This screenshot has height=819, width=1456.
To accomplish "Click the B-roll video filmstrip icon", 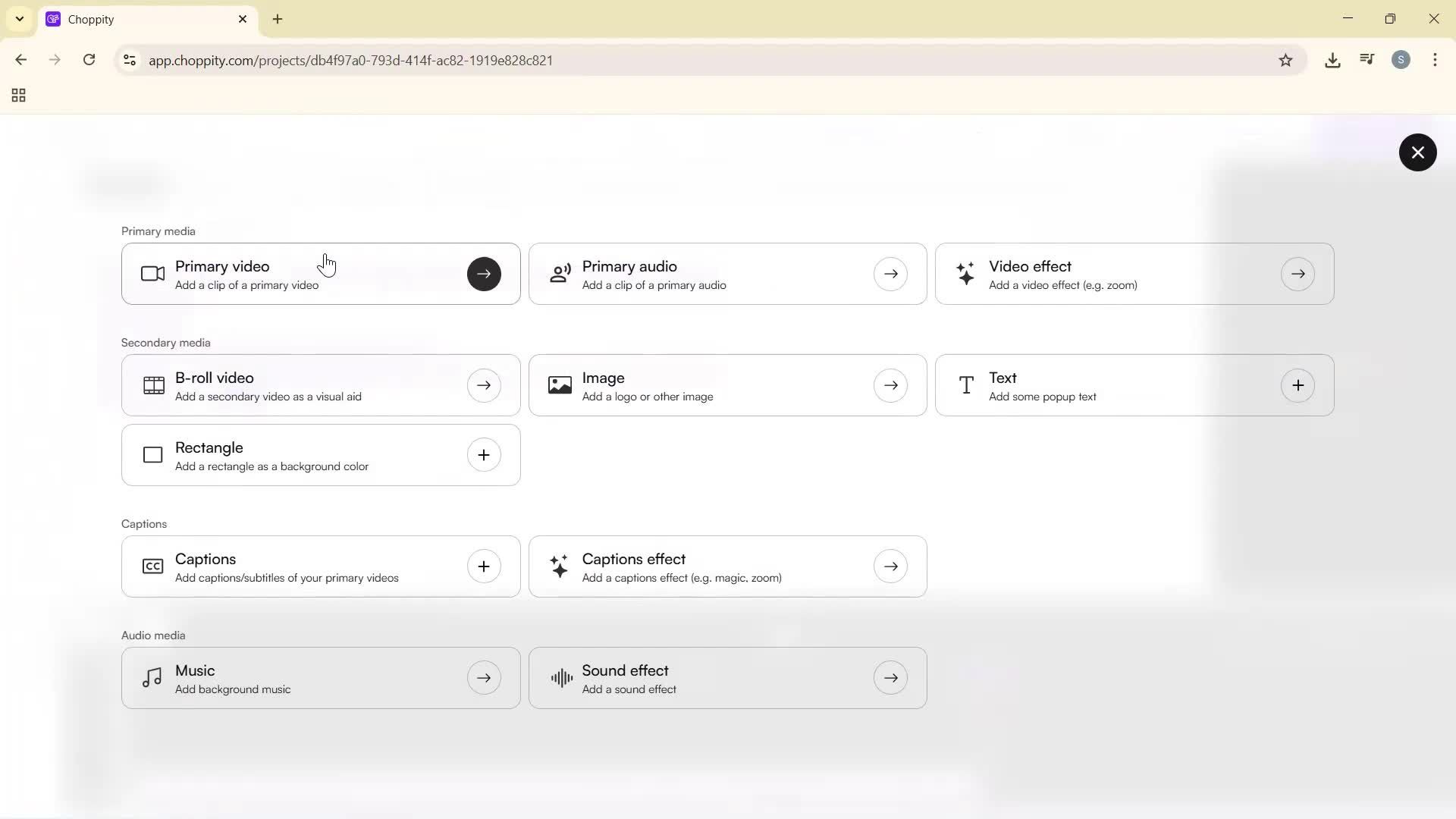I will point(152,384).
